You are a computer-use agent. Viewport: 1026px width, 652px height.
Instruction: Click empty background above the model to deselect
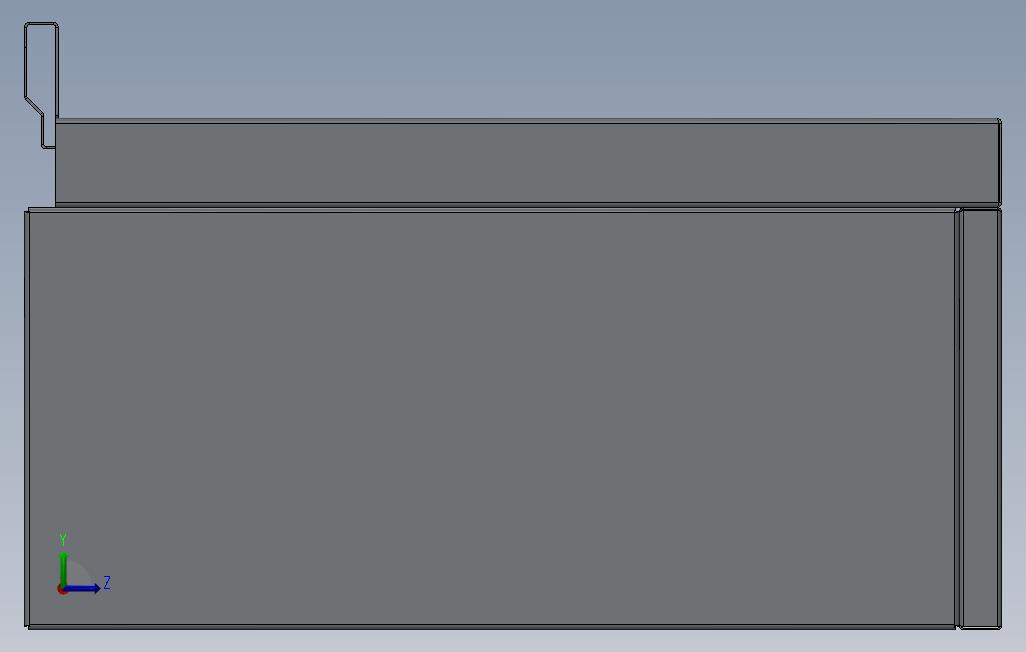click(523, 59)
